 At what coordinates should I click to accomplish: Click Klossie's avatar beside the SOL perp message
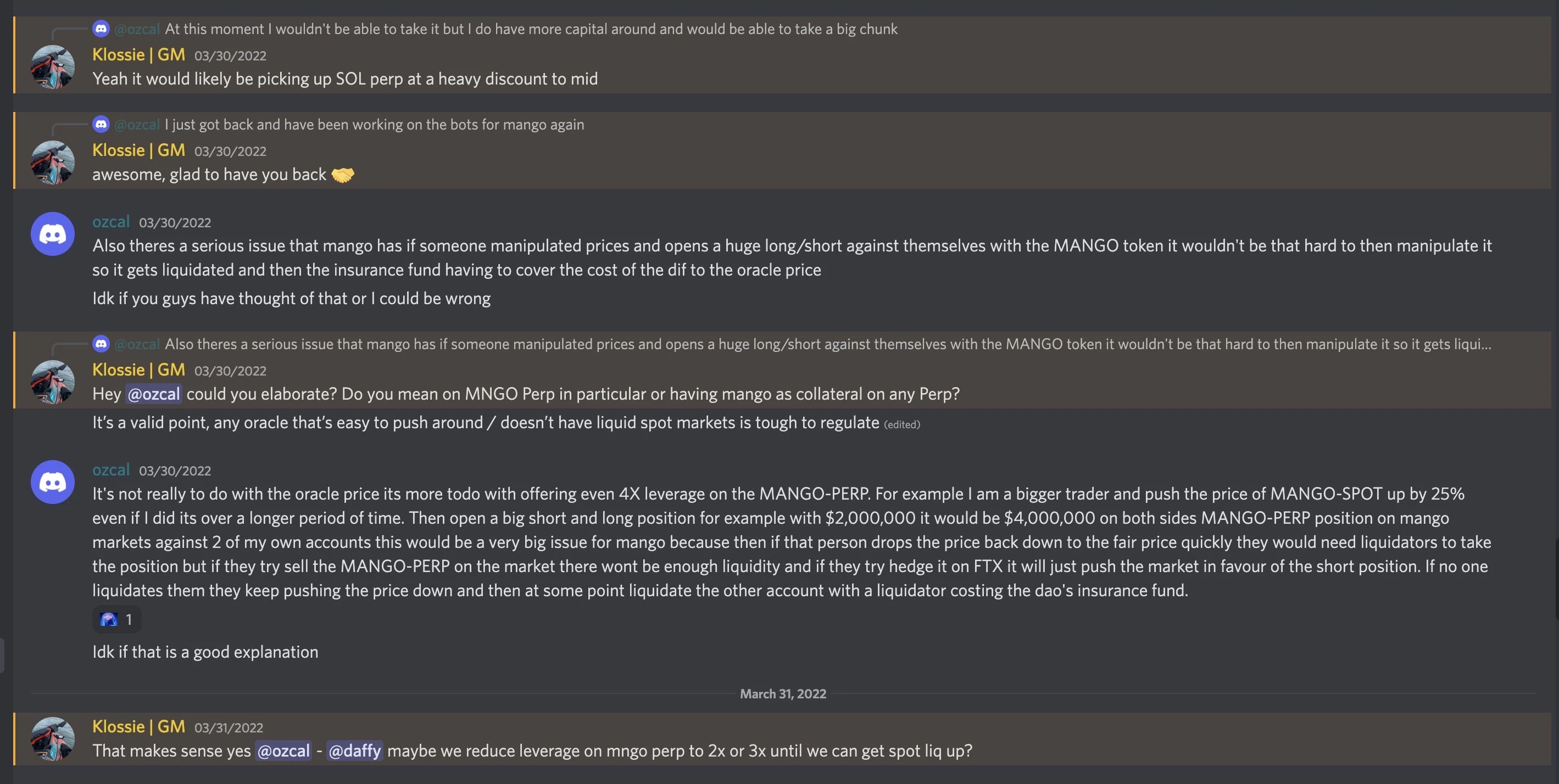click(x=53, y=66)
